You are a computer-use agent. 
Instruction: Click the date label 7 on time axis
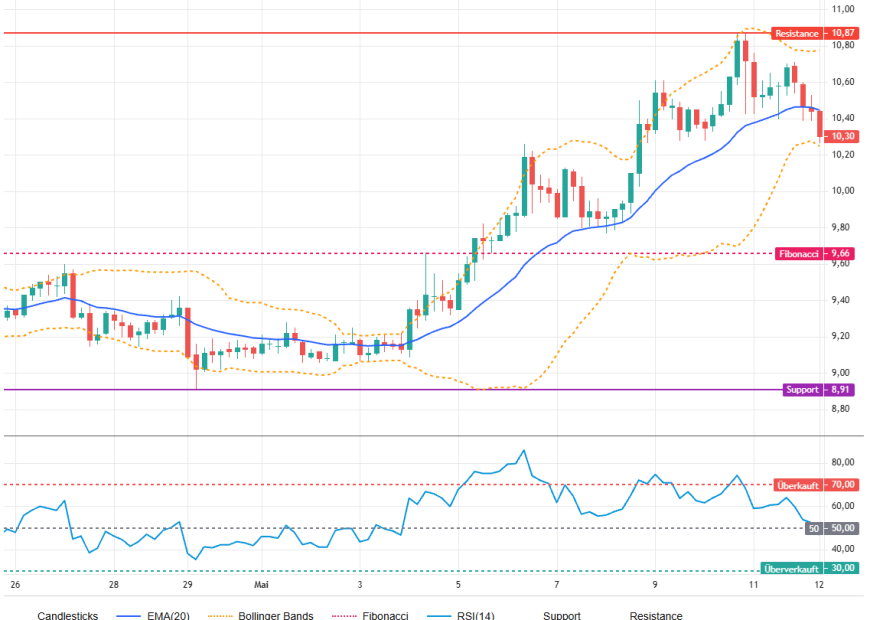pos(557,584)
